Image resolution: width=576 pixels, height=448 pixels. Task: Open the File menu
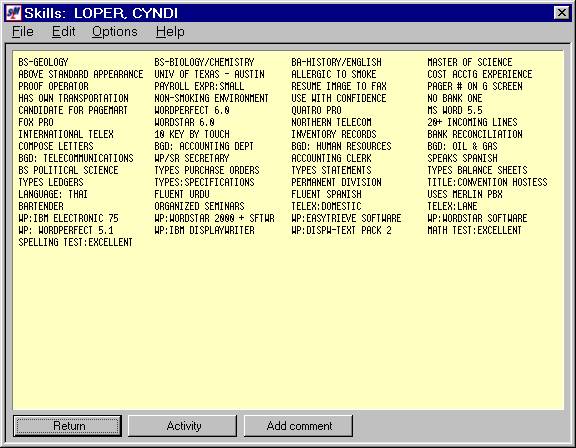(23, 32)
